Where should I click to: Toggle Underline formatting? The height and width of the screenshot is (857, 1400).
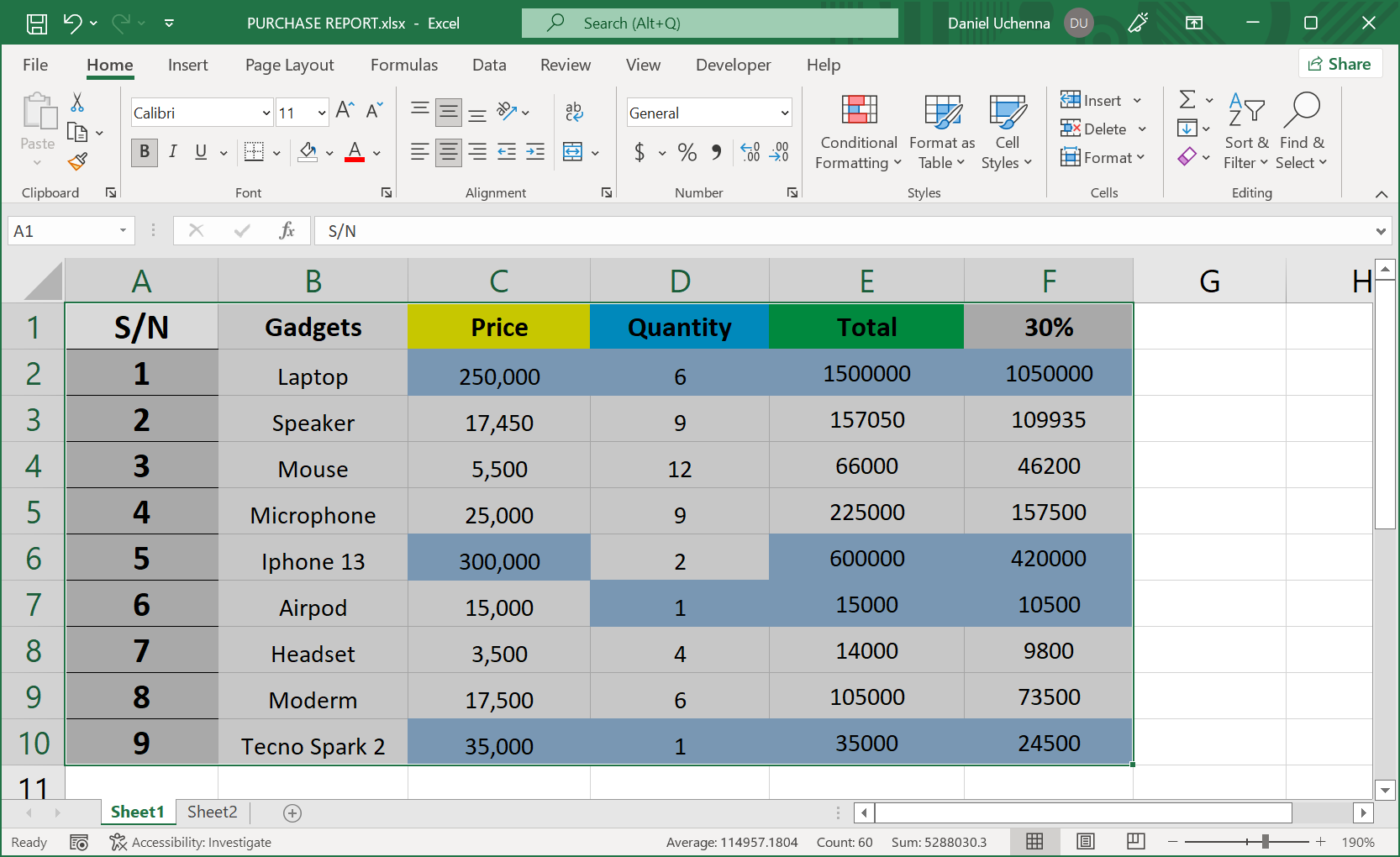click(x=200, y=152)
